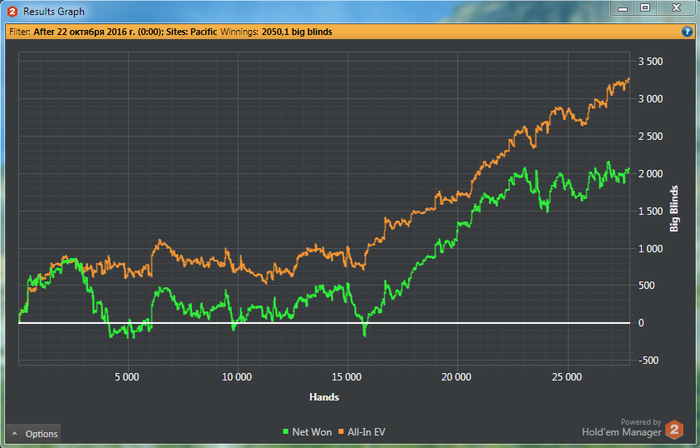Click the orange All-In EV legend swatch
Screen dimensions: 700x448
pyautogui.click(x=341, y=432)
